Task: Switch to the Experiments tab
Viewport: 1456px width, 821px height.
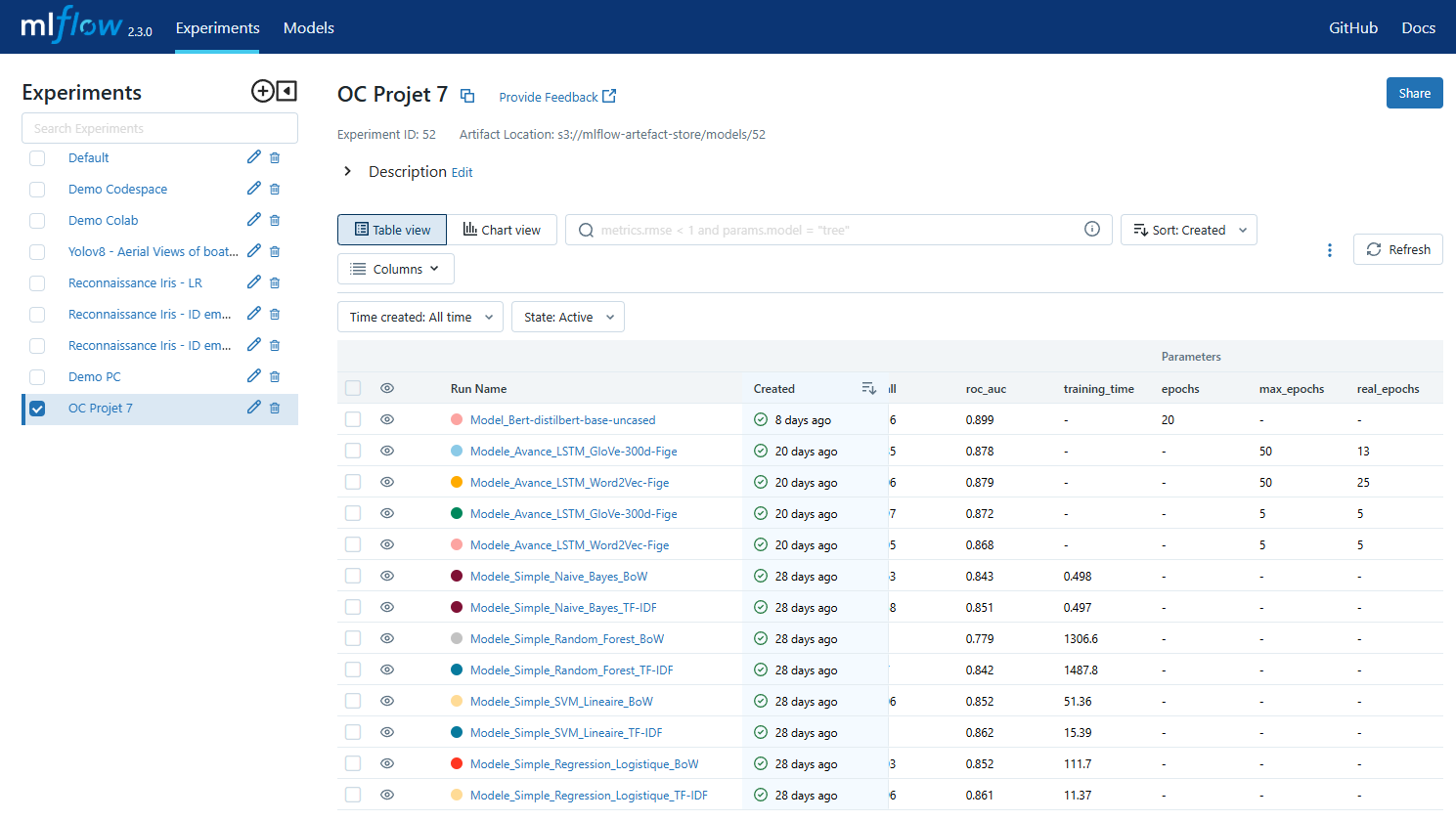Action: [217, 27]
